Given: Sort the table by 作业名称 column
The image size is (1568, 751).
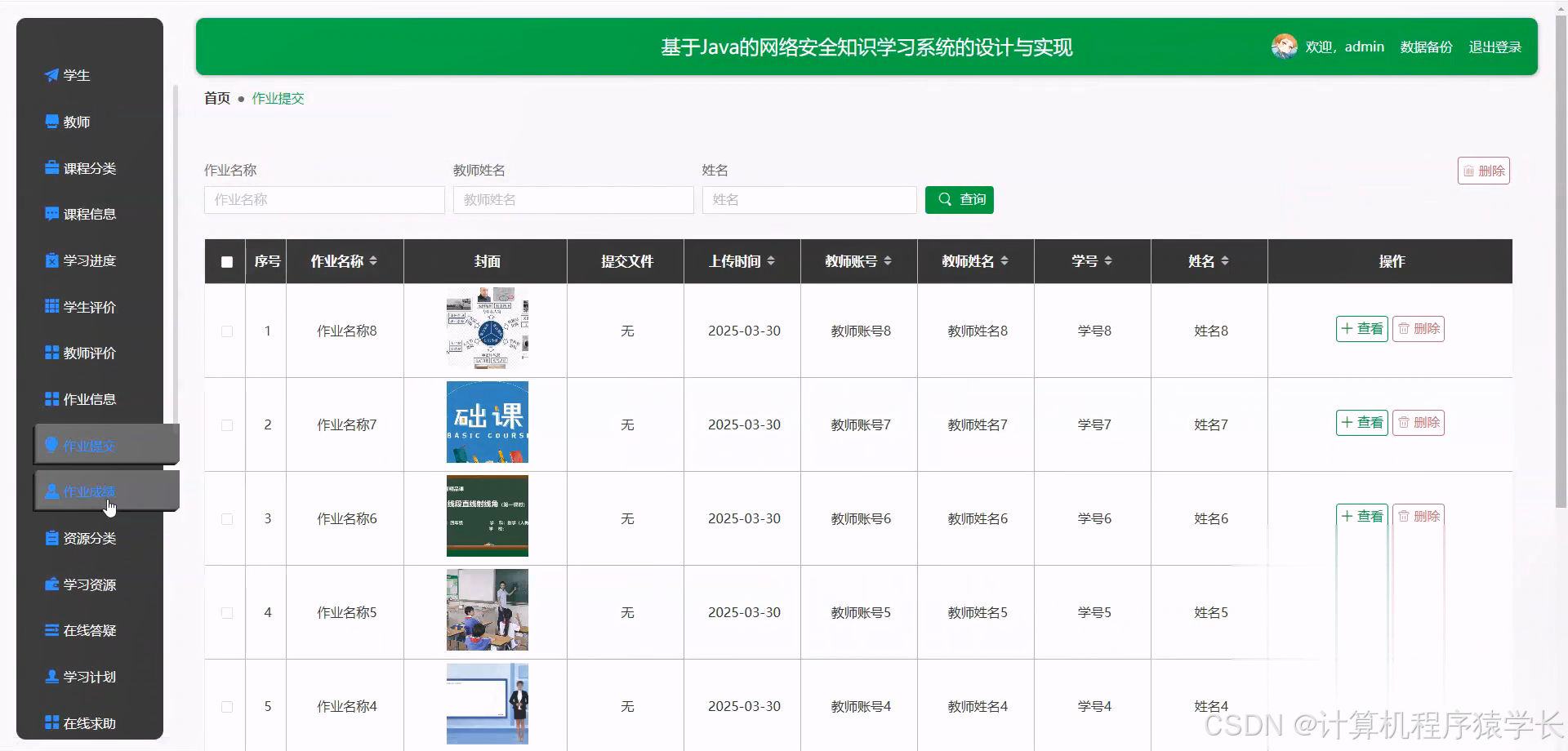Looking at the screenshot, I should tap(374, 260).
